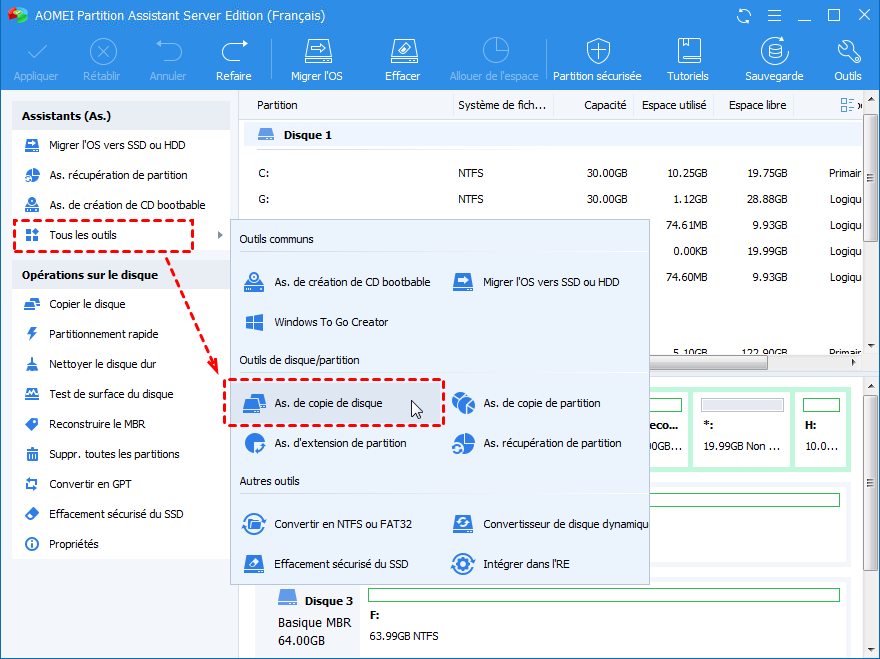Expand the Tous les outils submenu arrow
Screen dimensions: 880x659
220,235
